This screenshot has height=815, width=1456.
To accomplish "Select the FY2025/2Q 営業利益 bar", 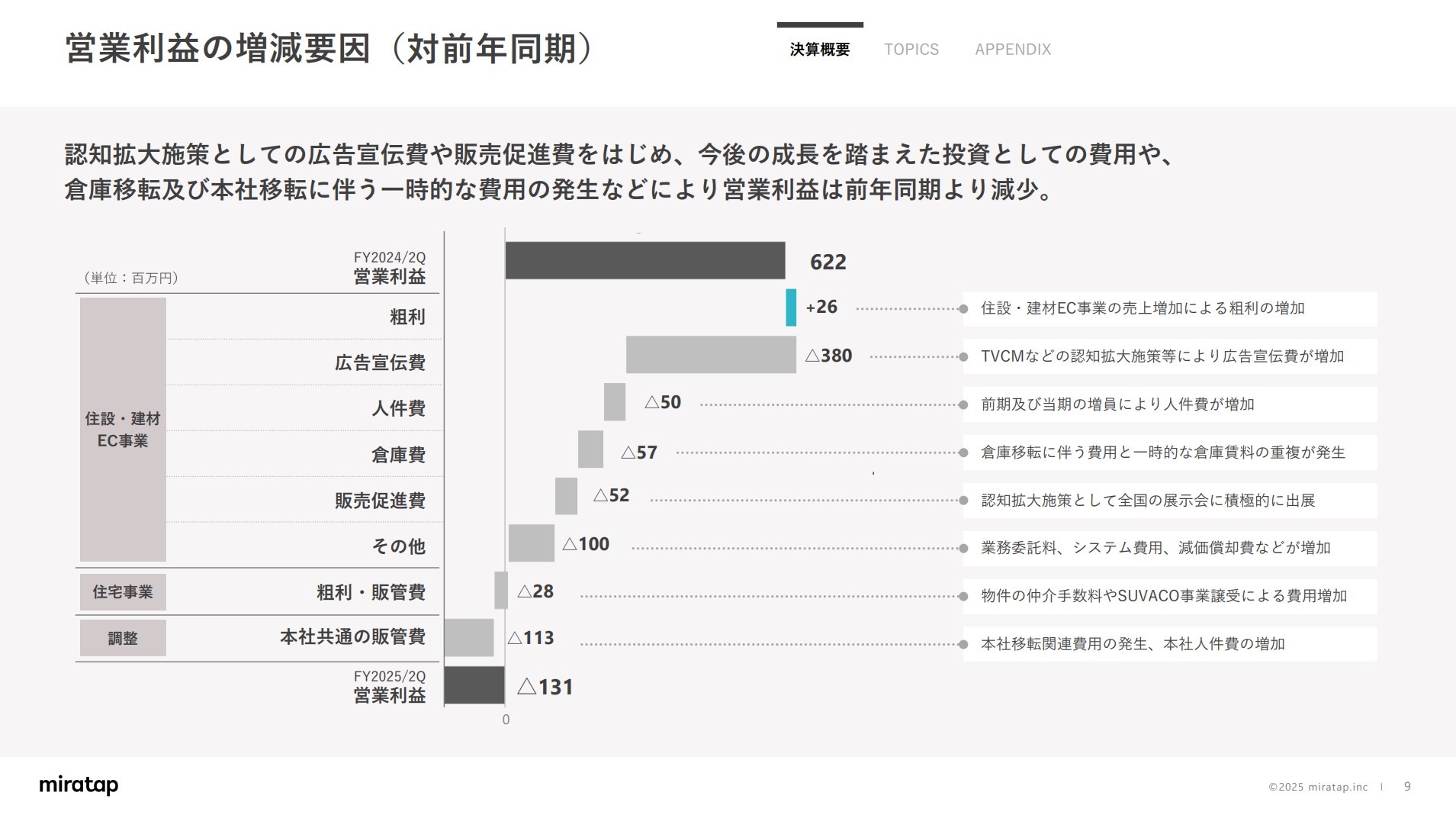I will click(x=473, y=686).
